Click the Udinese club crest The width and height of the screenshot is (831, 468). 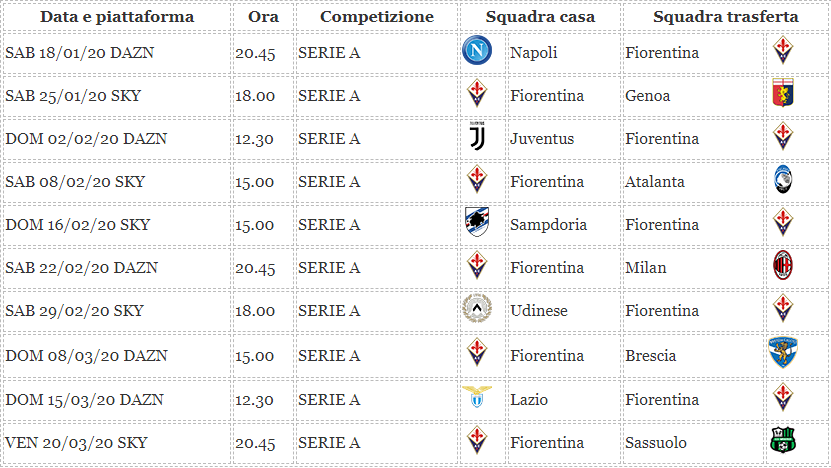point(477,309)
